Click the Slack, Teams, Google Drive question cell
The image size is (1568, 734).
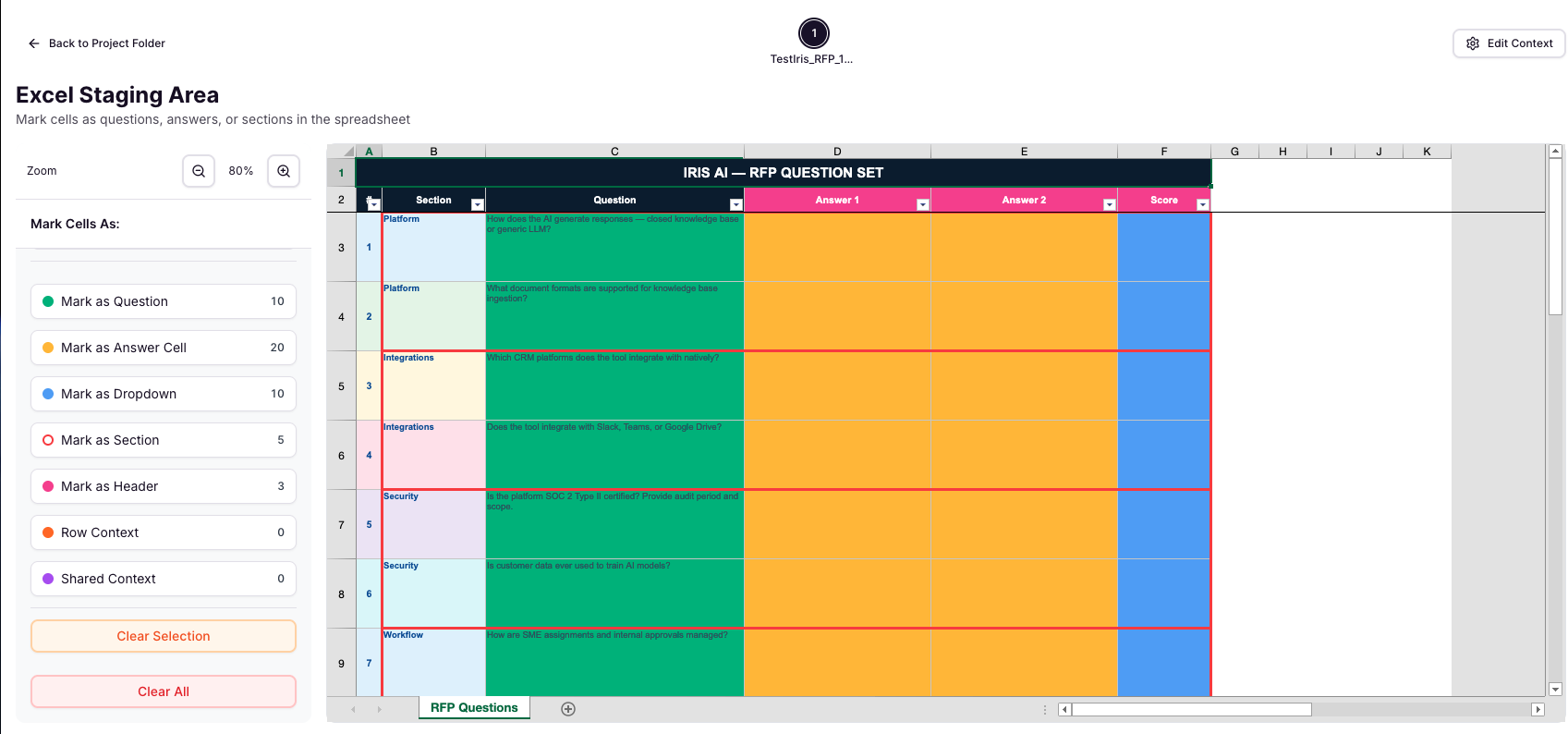tap(614, 455)
